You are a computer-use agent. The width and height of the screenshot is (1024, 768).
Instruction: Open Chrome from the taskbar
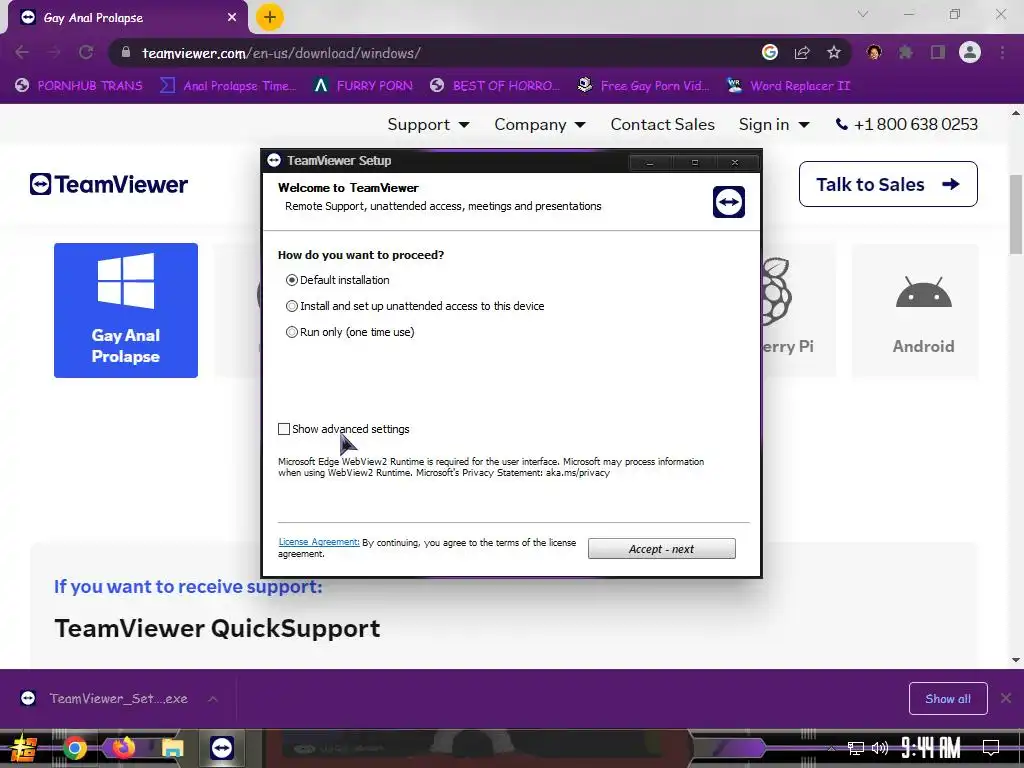(75, 748)
